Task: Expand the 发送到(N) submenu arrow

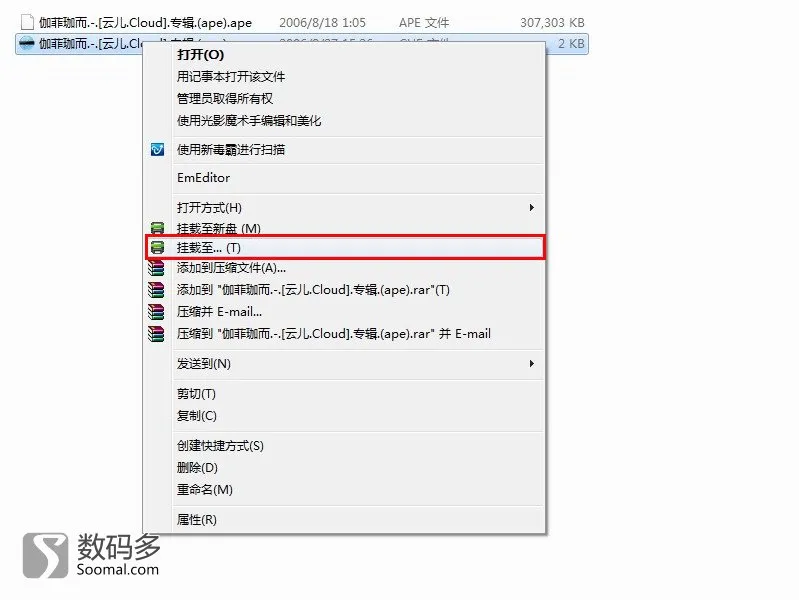Action: click(x=531, y=363)
